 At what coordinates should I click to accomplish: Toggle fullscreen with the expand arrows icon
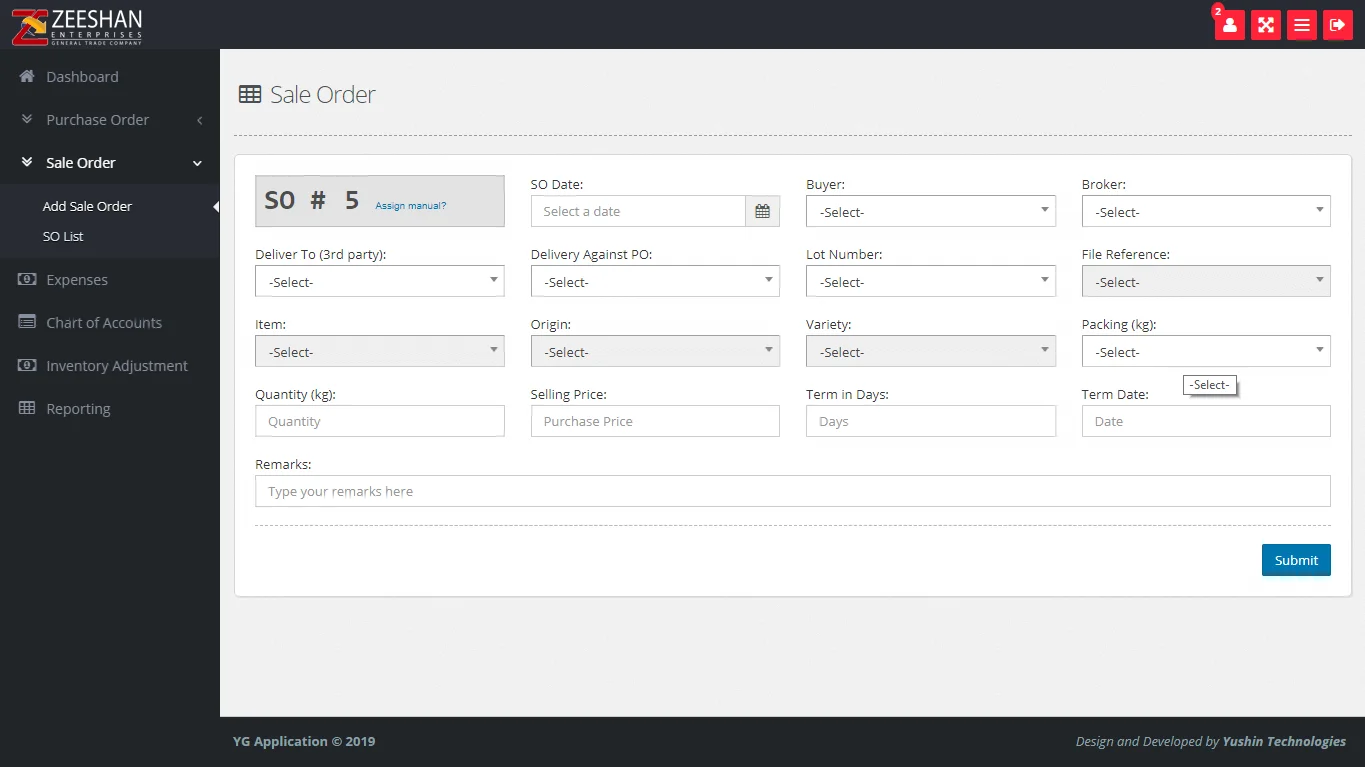tap(1265, 25)
